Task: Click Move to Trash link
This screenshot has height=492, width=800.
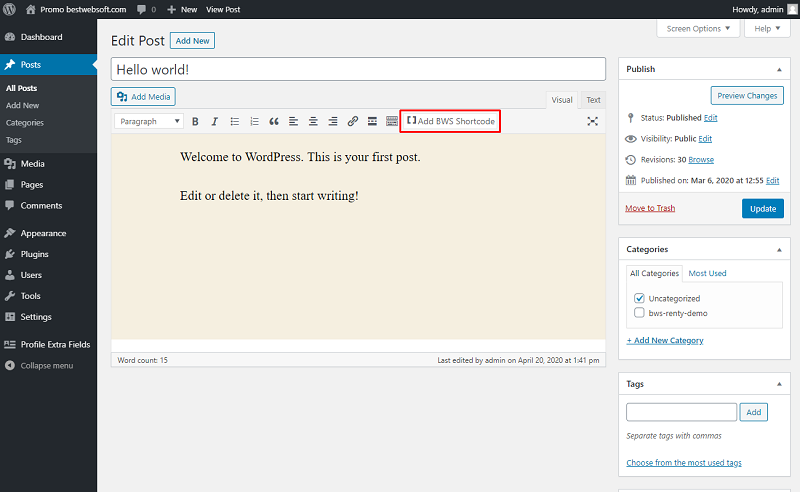Action: pyautogui.click(x=650, y=208)
